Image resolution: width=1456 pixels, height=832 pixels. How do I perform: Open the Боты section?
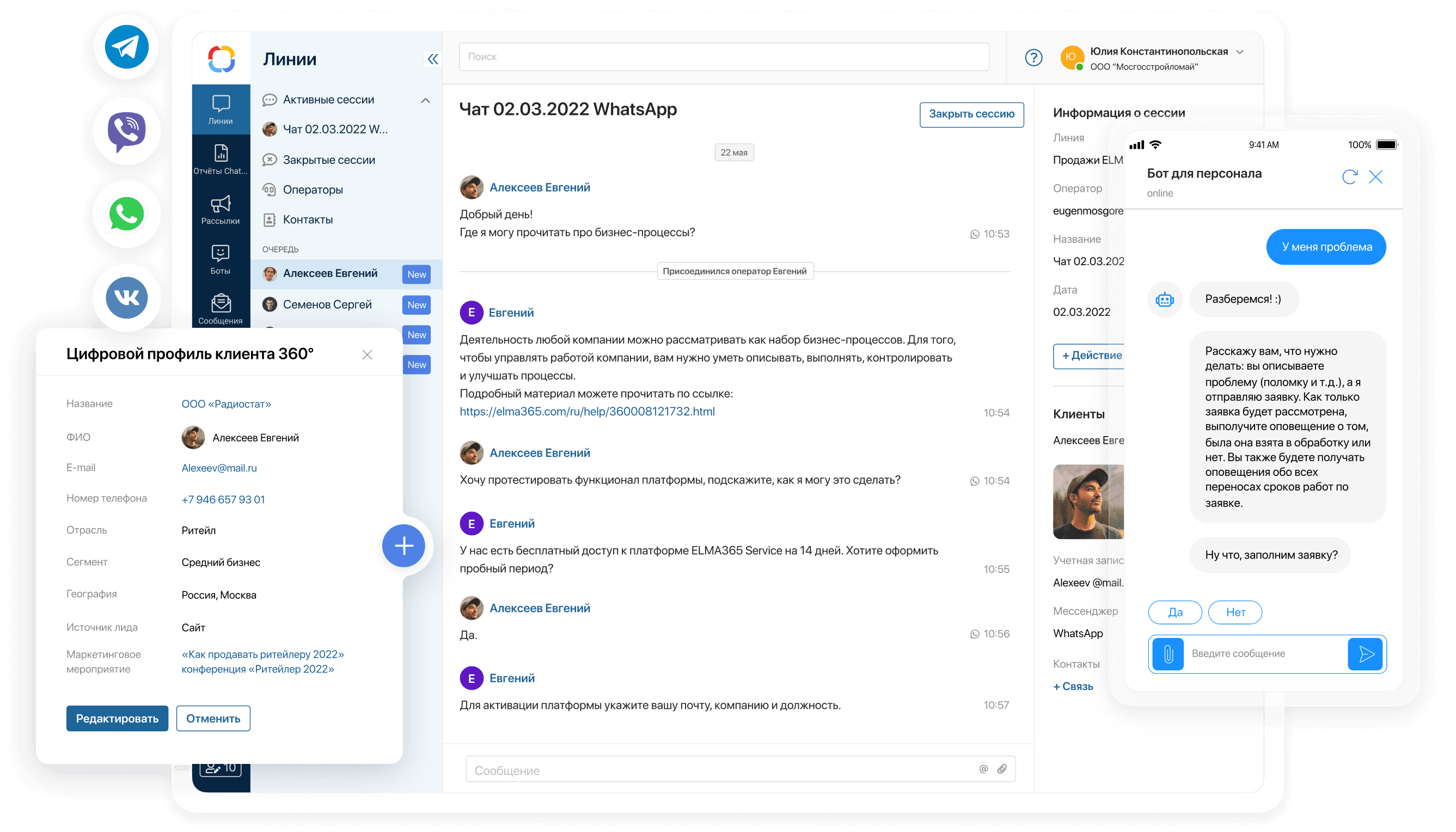point(221,258)
